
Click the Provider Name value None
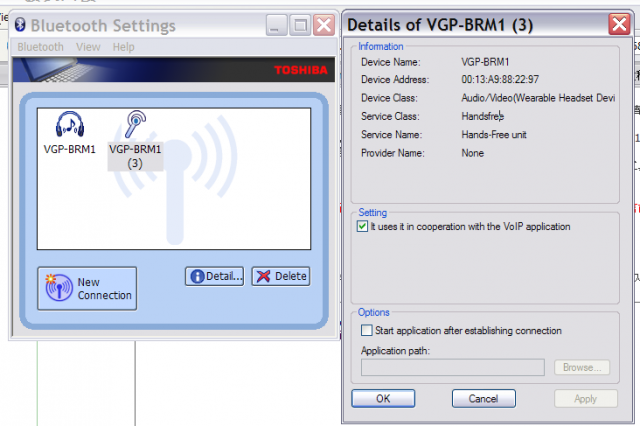click(x=473, y=153)
